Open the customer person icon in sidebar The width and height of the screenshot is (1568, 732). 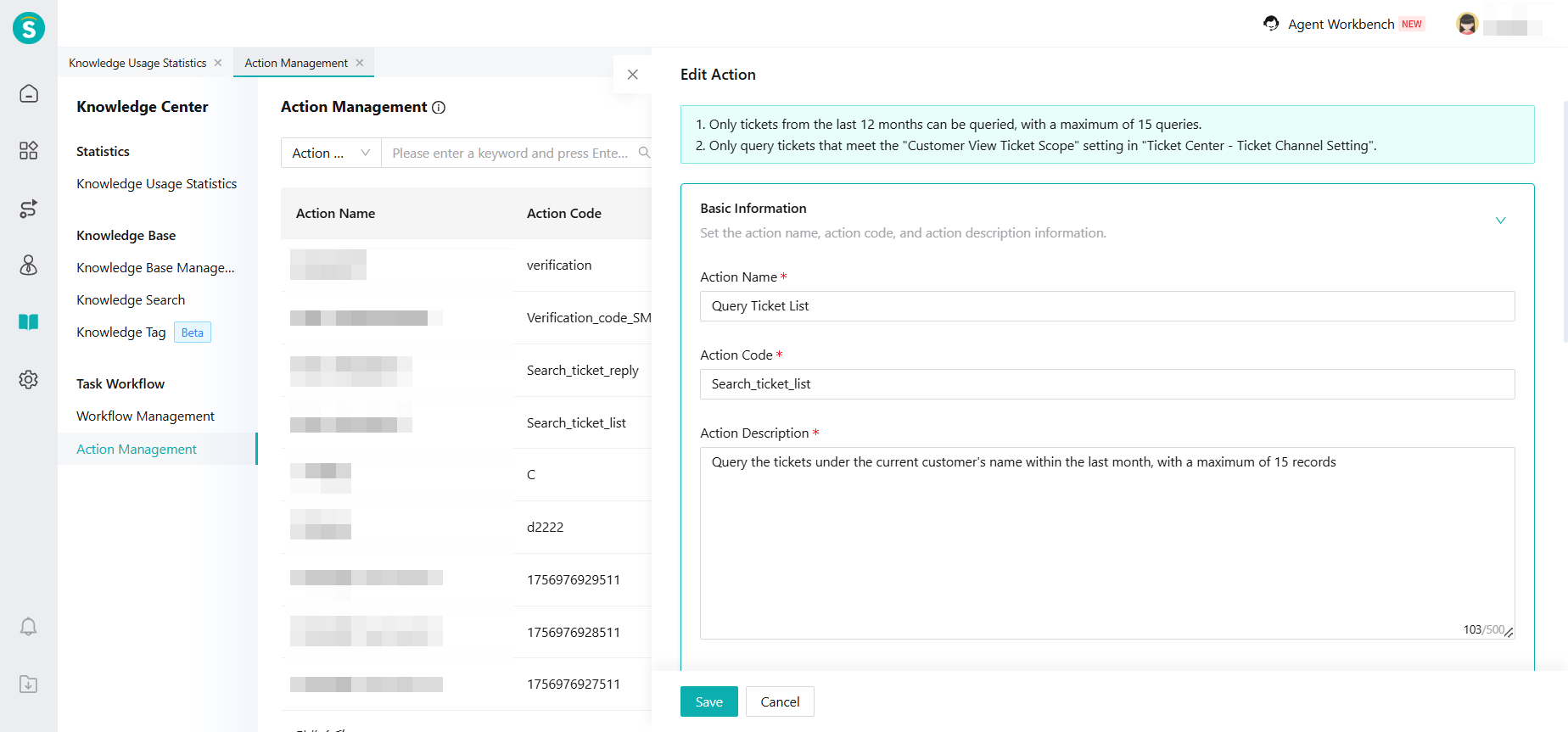click(x=29, y=265)
